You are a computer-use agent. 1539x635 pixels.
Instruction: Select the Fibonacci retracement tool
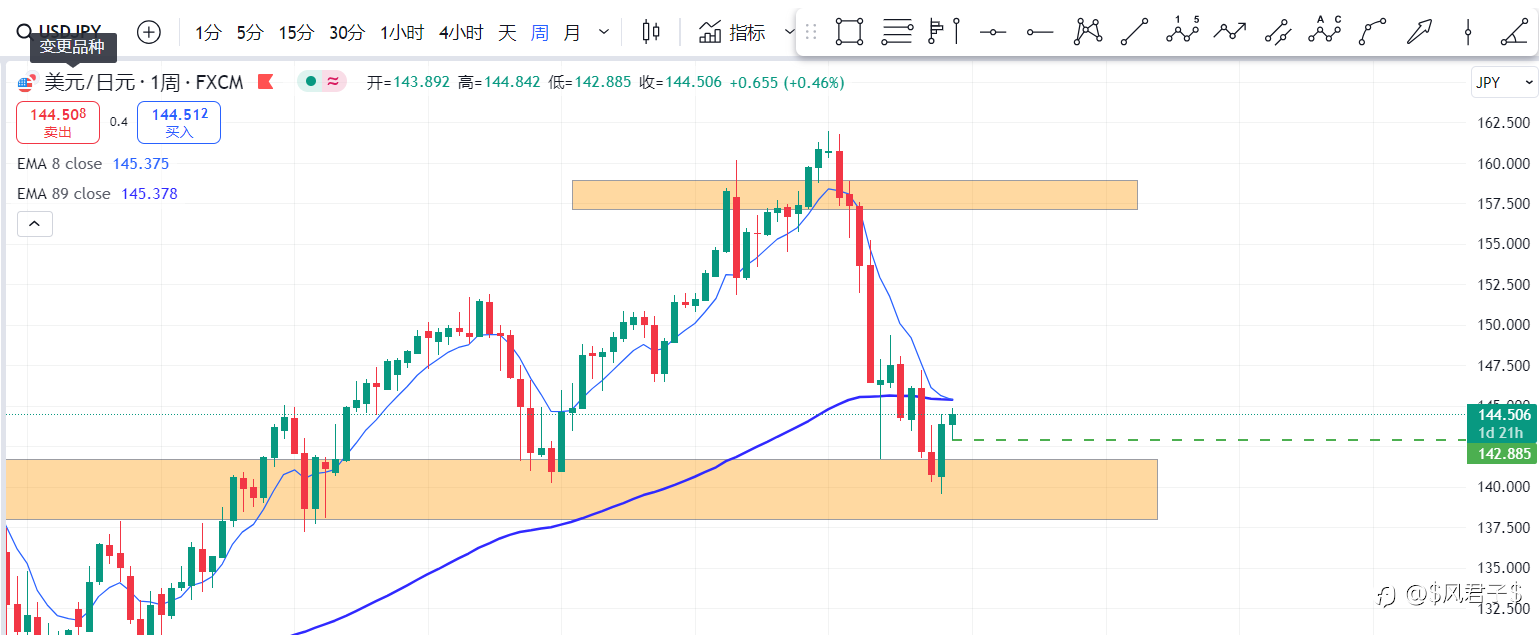click(897, 32)
